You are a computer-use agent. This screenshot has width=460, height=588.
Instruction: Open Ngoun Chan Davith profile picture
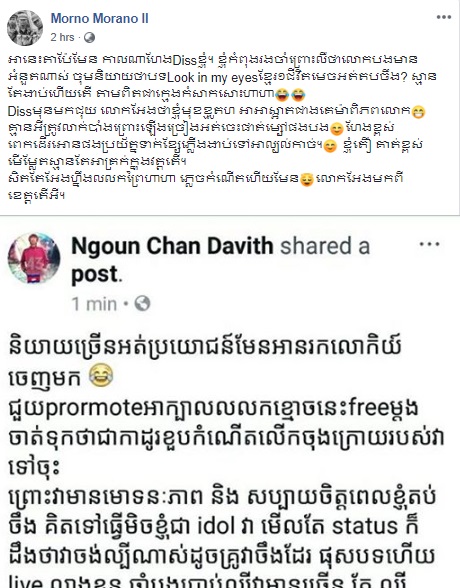34,258
